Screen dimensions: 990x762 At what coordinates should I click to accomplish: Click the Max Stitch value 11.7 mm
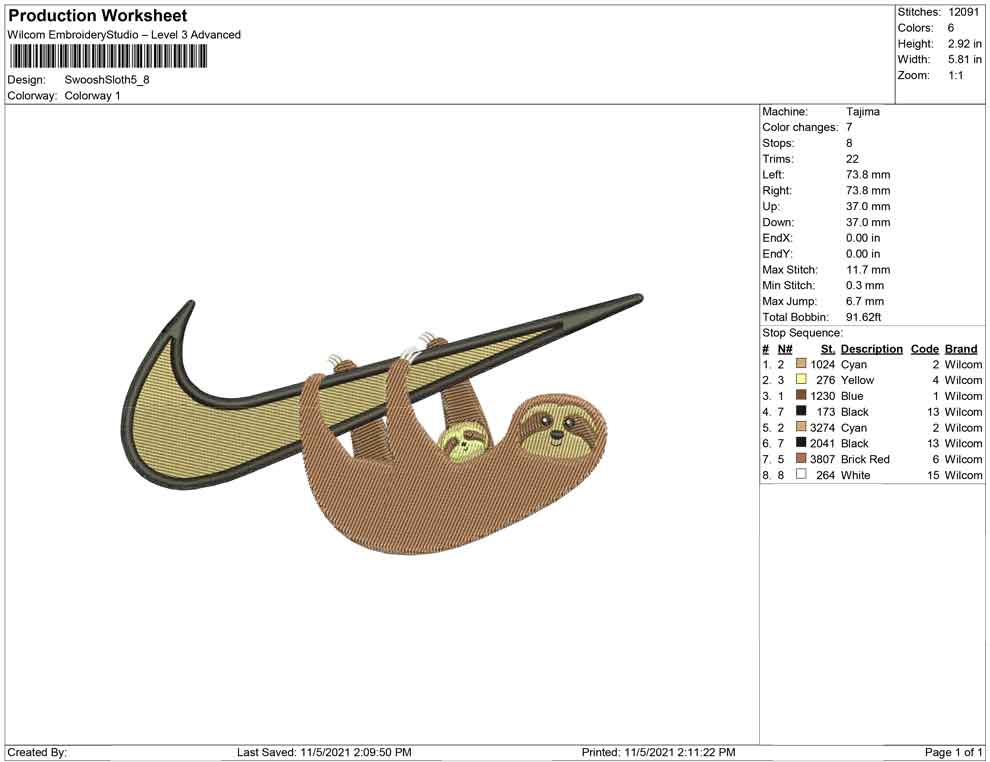point(868,270)
